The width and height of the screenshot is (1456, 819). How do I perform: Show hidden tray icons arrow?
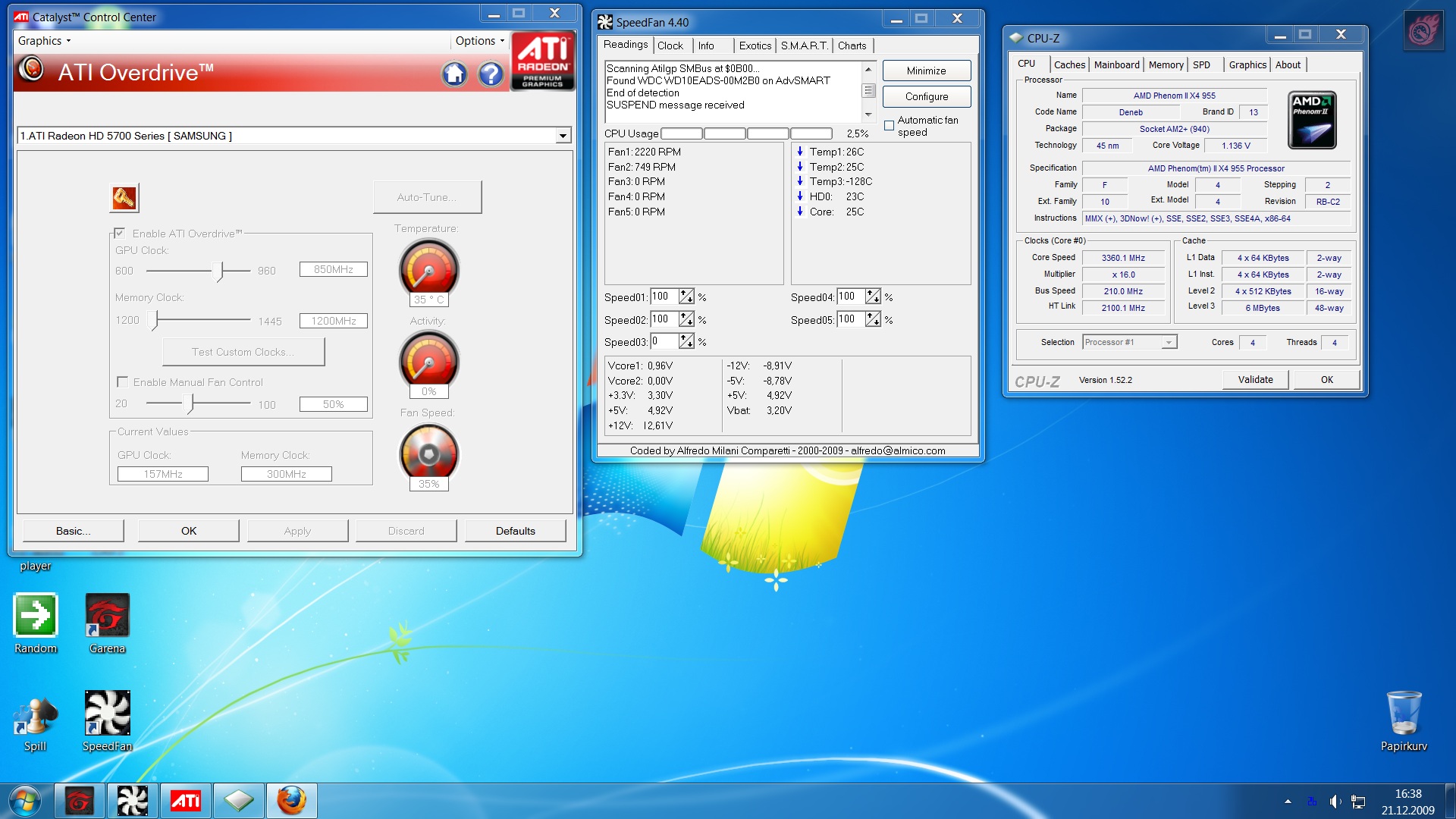tap(1288, 802)
